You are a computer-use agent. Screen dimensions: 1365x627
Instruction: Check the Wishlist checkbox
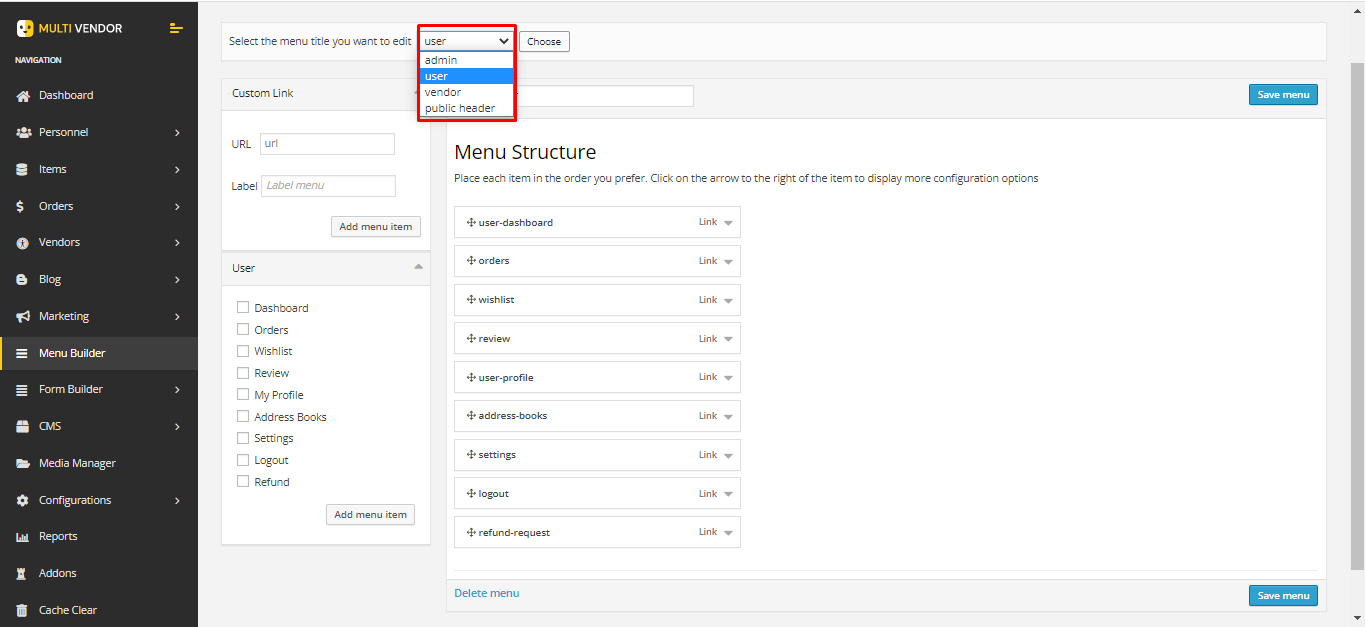243,351
